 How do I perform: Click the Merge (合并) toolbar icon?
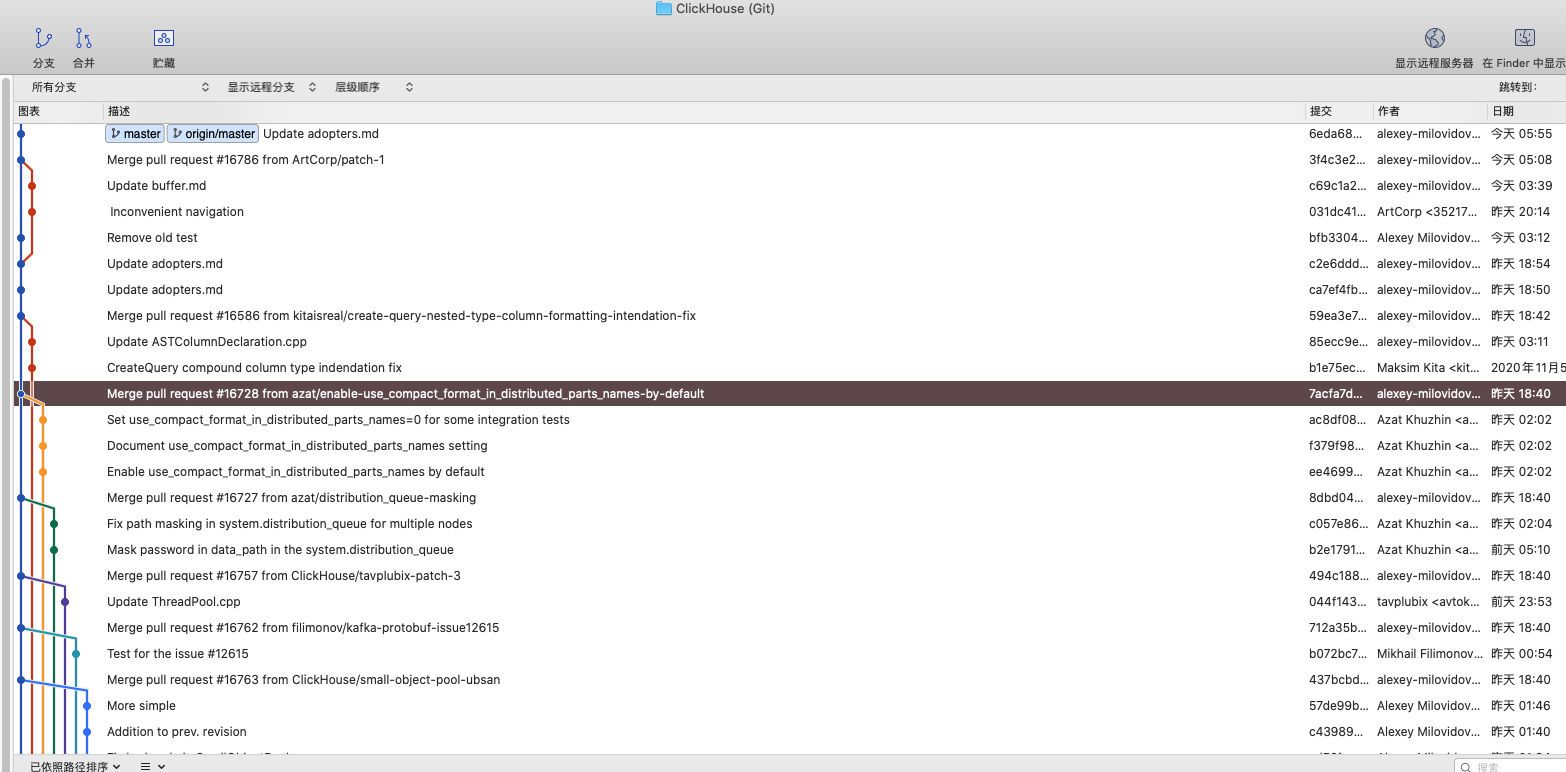[x=83, y=39]
